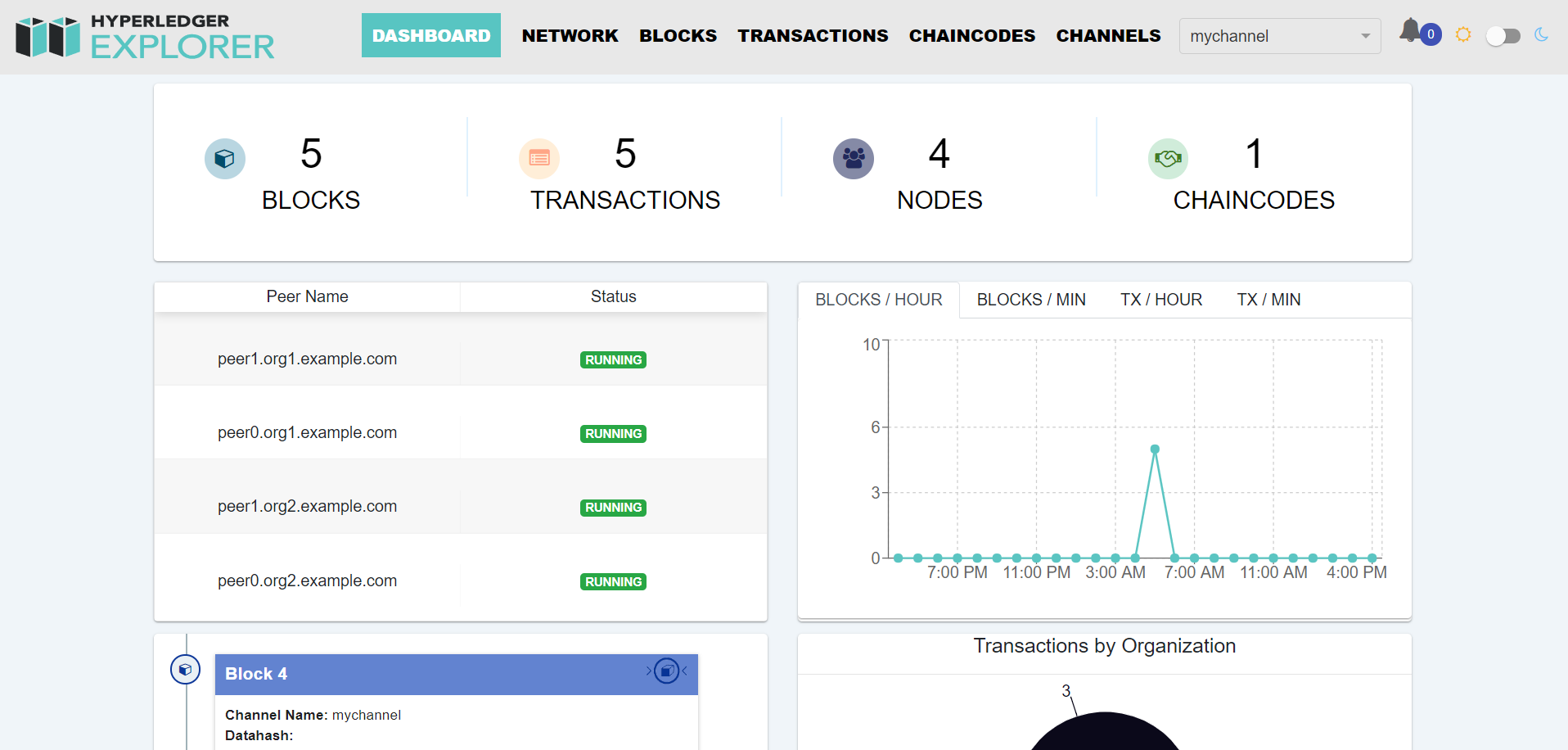
Task: Open the Channels page
Action: [1108, 35]
